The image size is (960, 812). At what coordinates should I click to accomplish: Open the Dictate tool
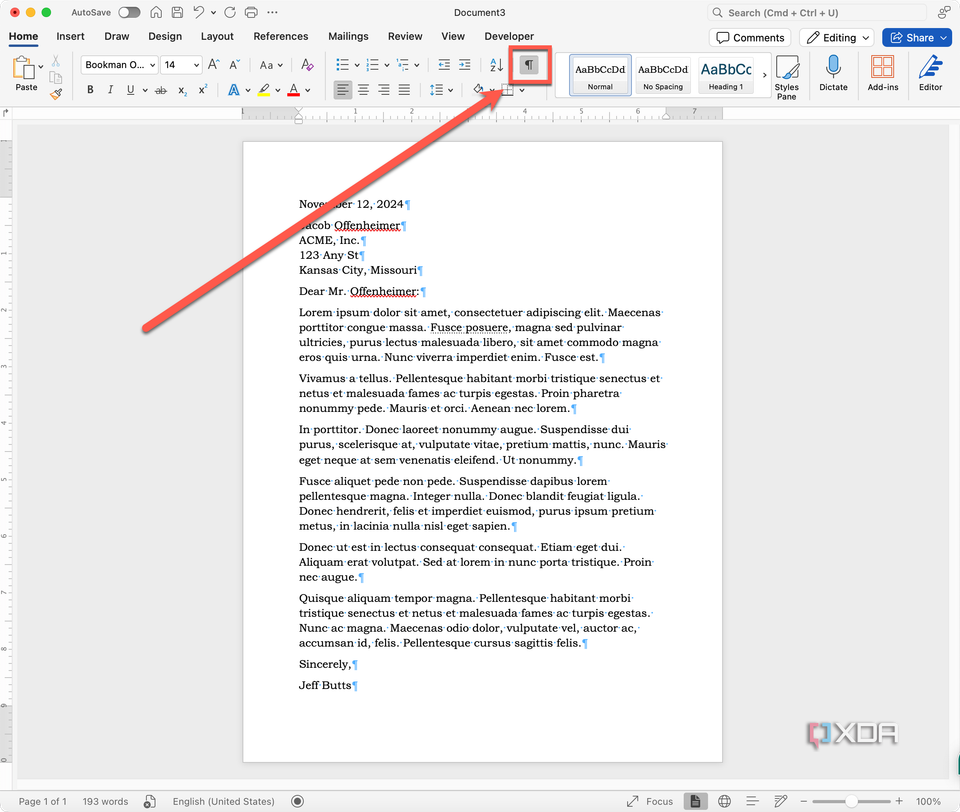[x=833, y=72]
